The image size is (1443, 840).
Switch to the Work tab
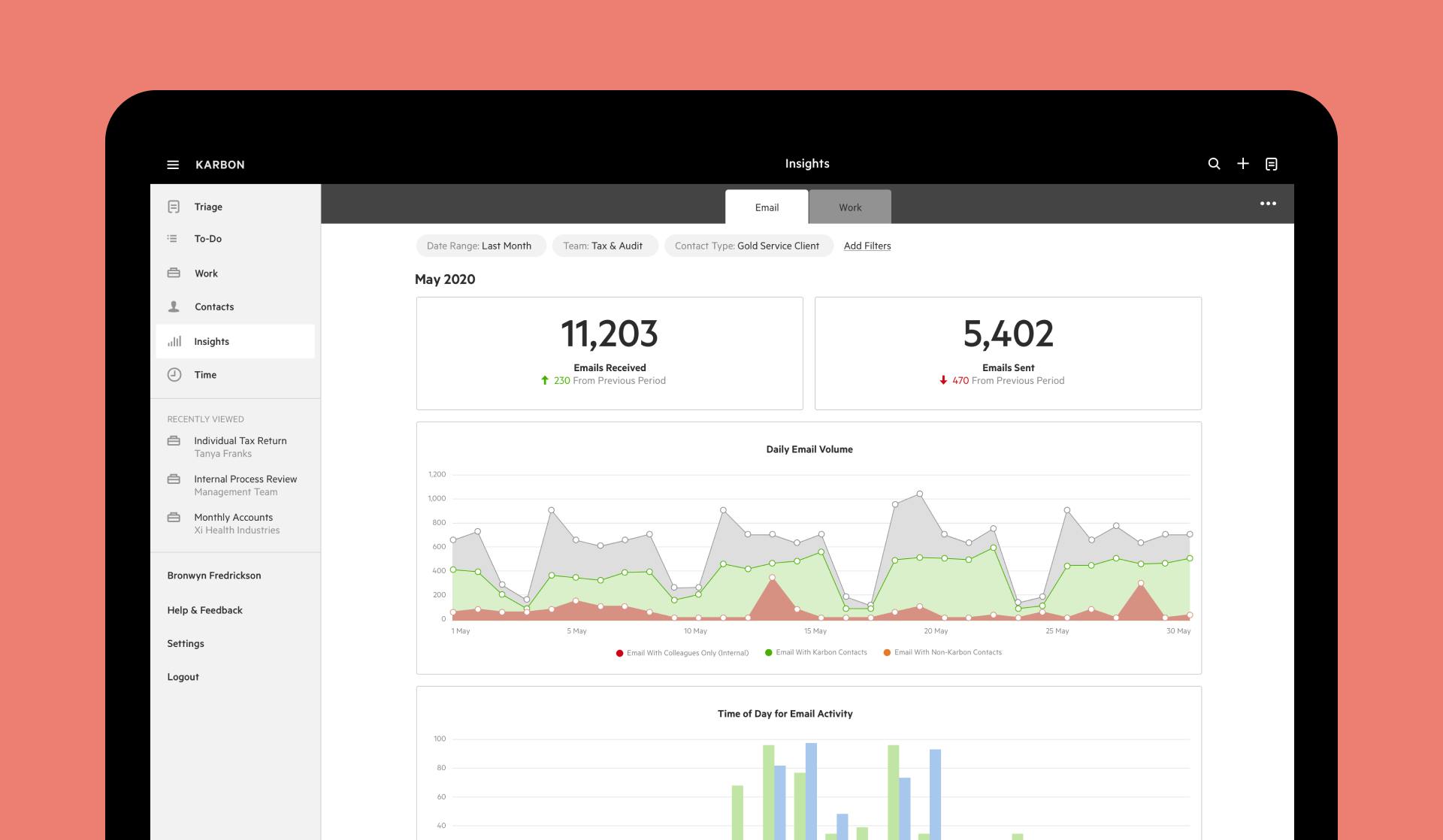coord(850,207)
